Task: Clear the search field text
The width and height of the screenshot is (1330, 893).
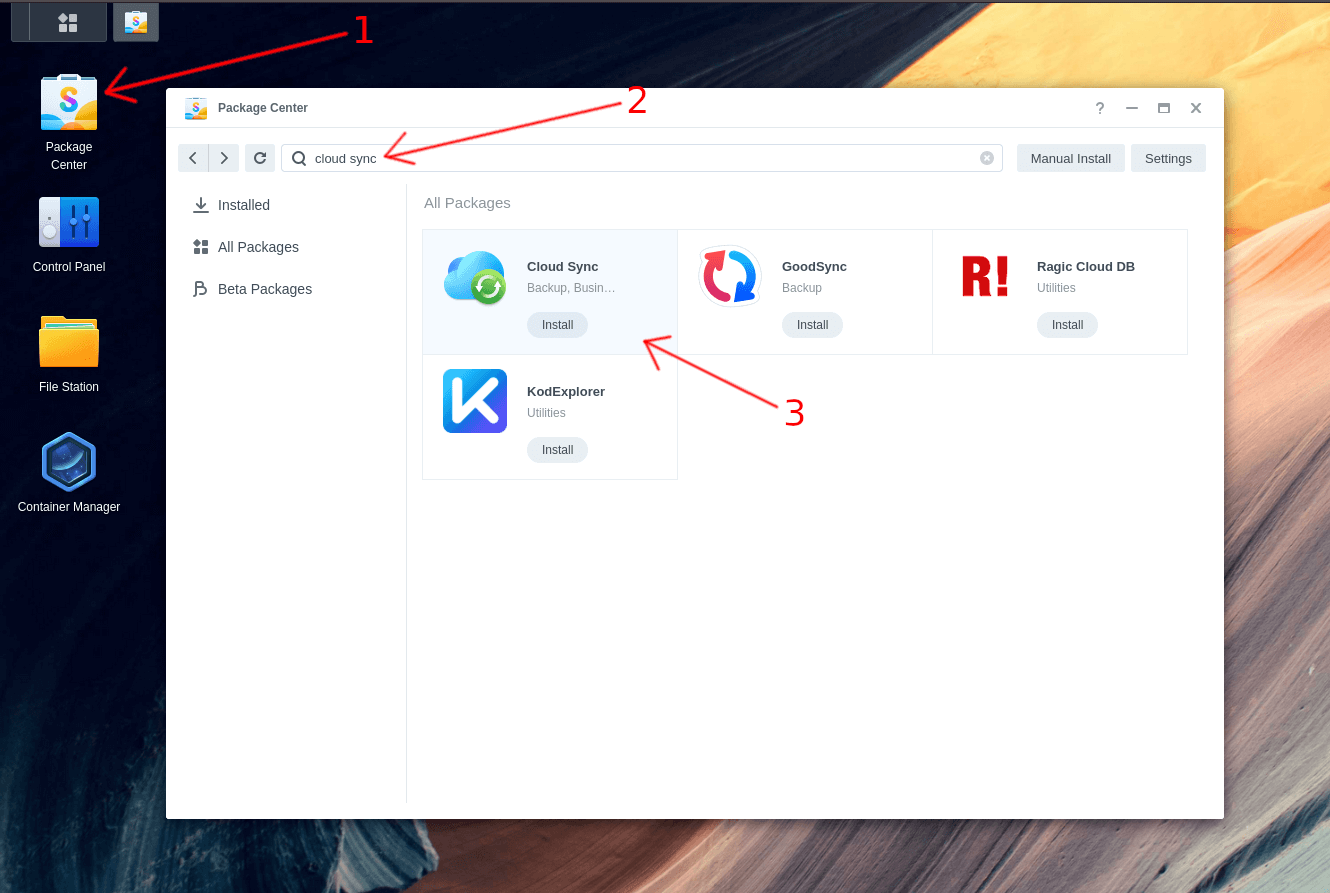Action: click(987, 158)
